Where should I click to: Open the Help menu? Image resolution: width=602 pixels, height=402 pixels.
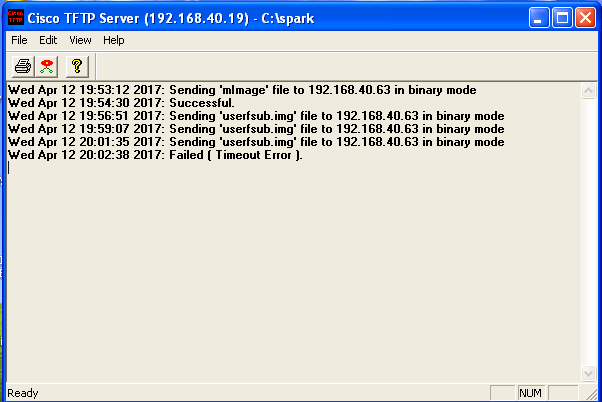tap(113, 40)
